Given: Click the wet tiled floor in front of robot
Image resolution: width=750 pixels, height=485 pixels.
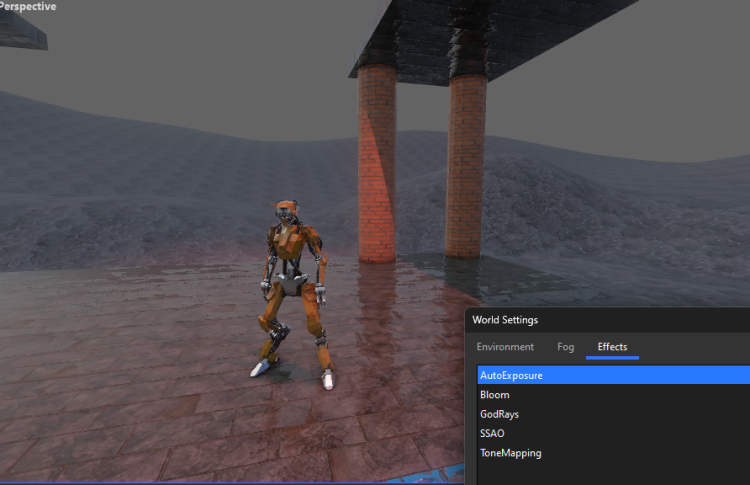Looking at the screenshot, I should point(200,420).
